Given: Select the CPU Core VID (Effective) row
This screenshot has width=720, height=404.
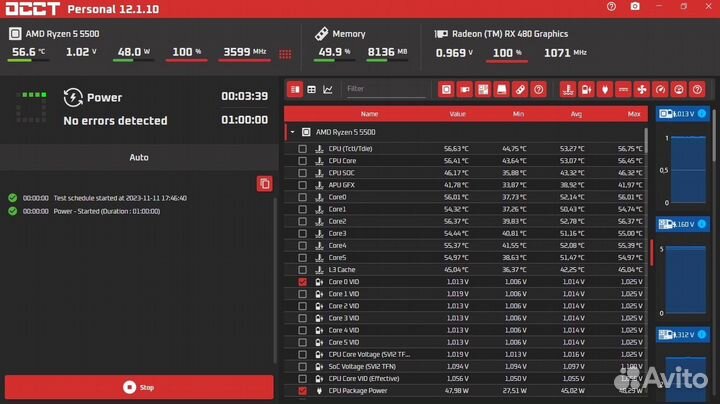Looking at the screenshot, I should coord(466,379).
